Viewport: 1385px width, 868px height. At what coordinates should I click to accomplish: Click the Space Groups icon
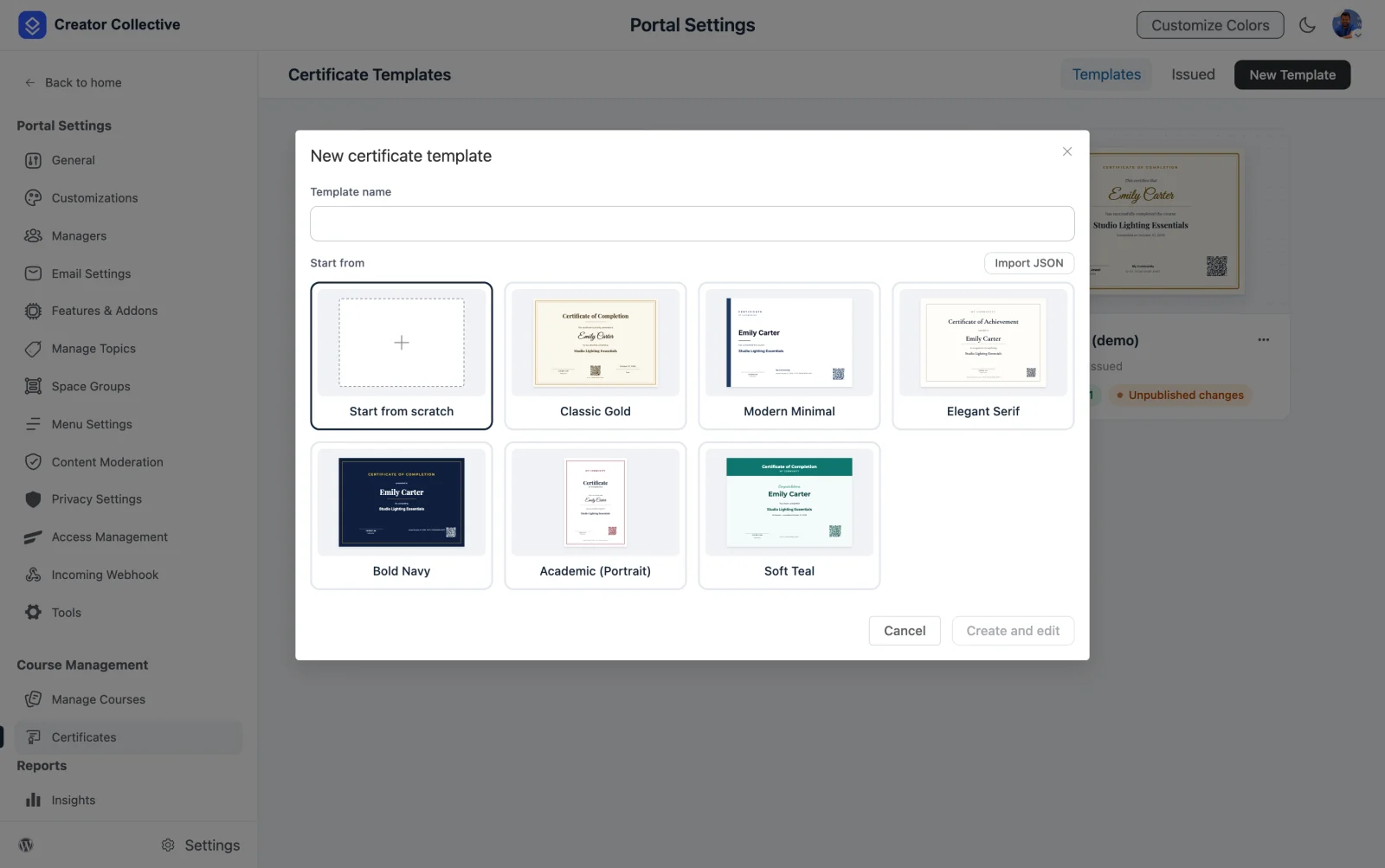pyautogui.click(x=33, y=386)
